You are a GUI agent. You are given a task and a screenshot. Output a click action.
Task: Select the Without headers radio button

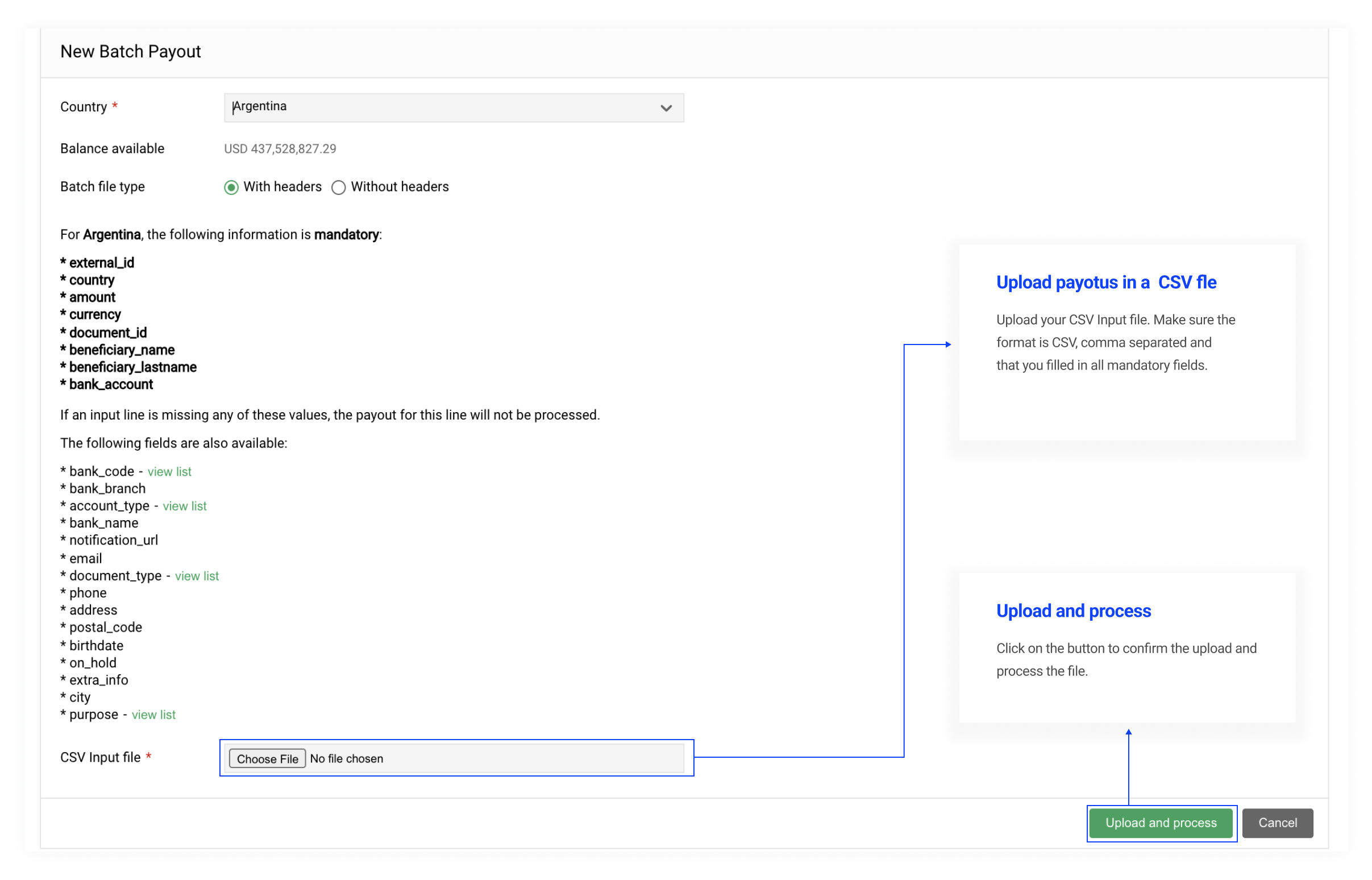(338, 188)
